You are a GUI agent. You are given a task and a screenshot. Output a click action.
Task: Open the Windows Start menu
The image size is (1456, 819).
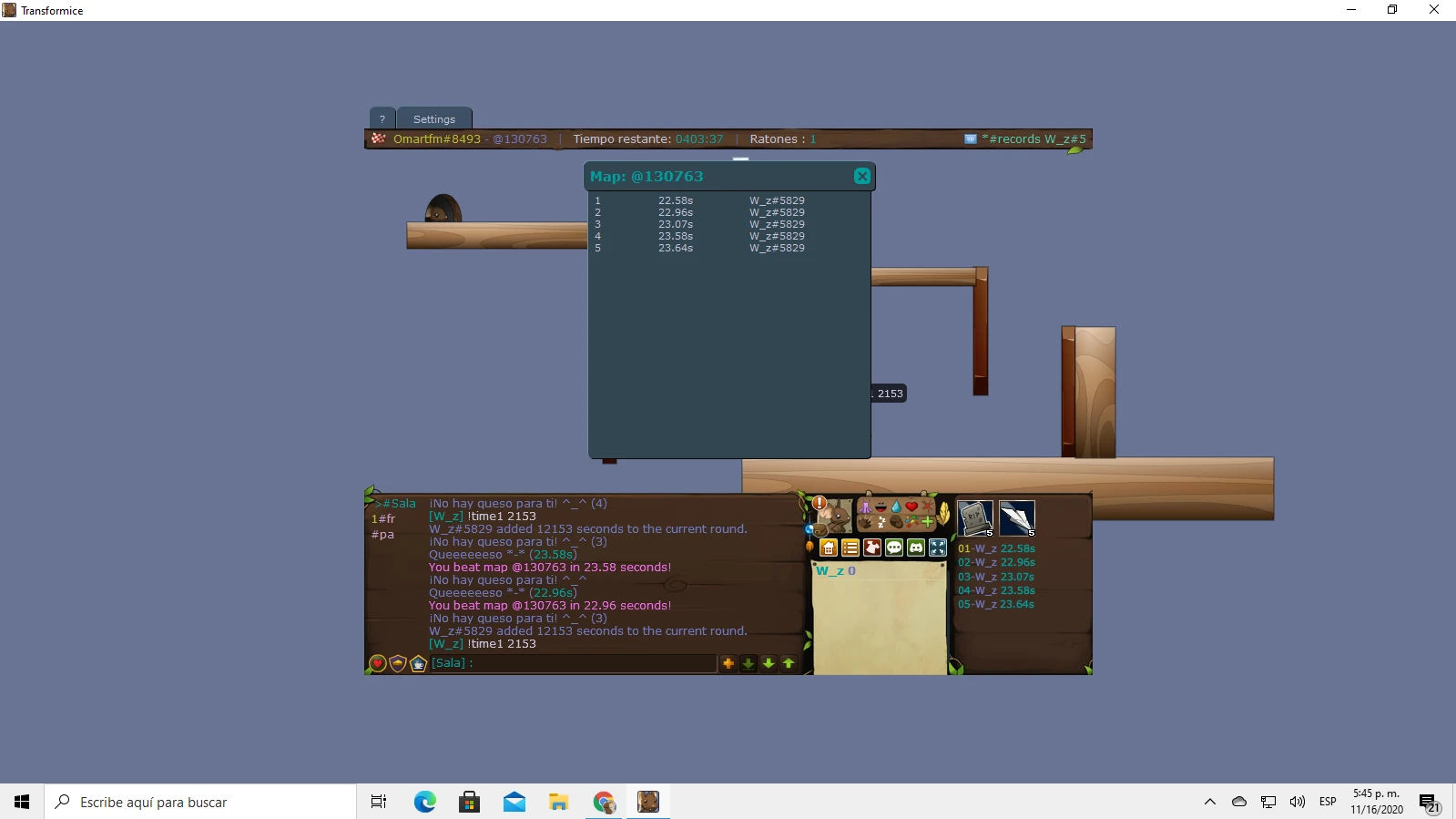[x=22, y=802]
